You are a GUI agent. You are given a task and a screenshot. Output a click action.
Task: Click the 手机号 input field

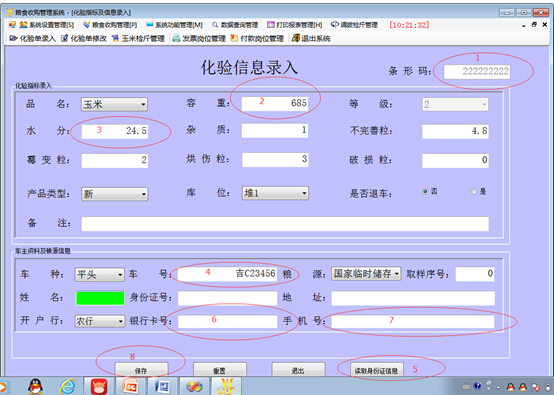413,322
